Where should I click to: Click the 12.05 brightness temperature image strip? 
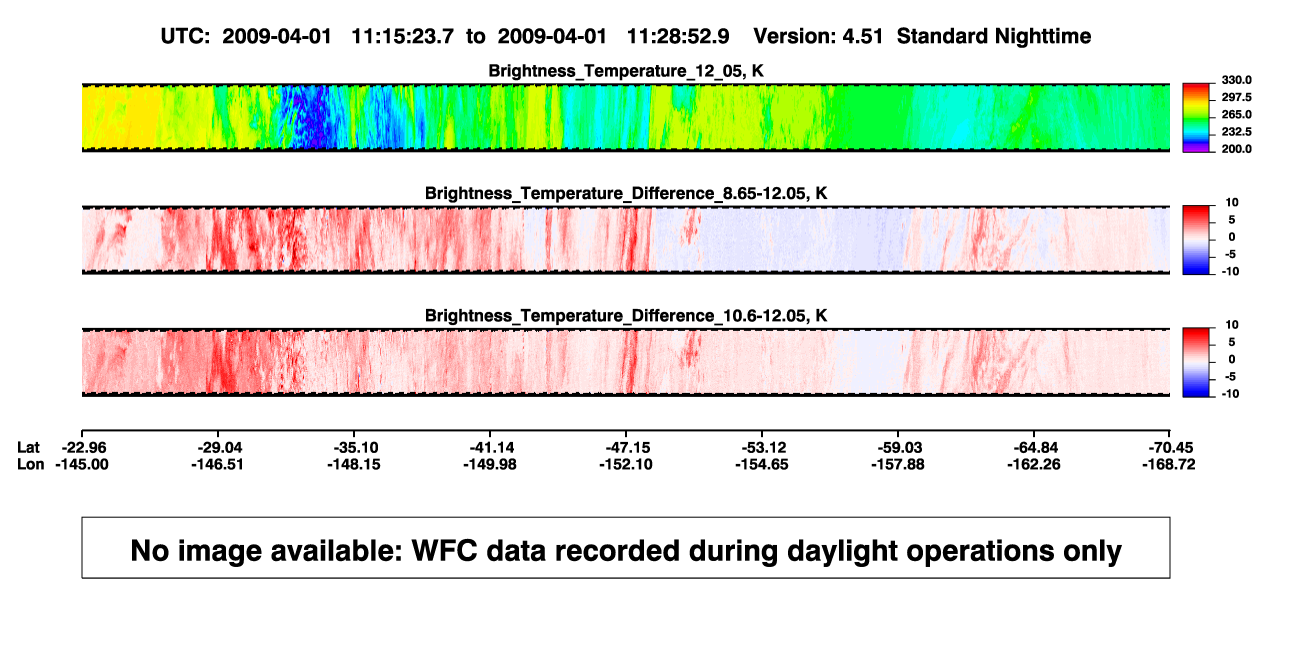[x=626, y=117]
